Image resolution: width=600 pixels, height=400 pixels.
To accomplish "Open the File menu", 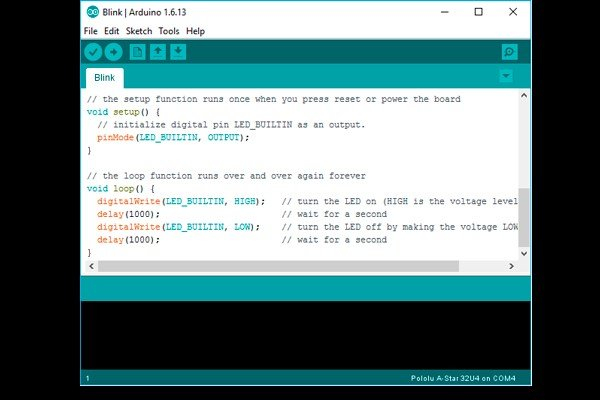I will [x=91, y=31].
